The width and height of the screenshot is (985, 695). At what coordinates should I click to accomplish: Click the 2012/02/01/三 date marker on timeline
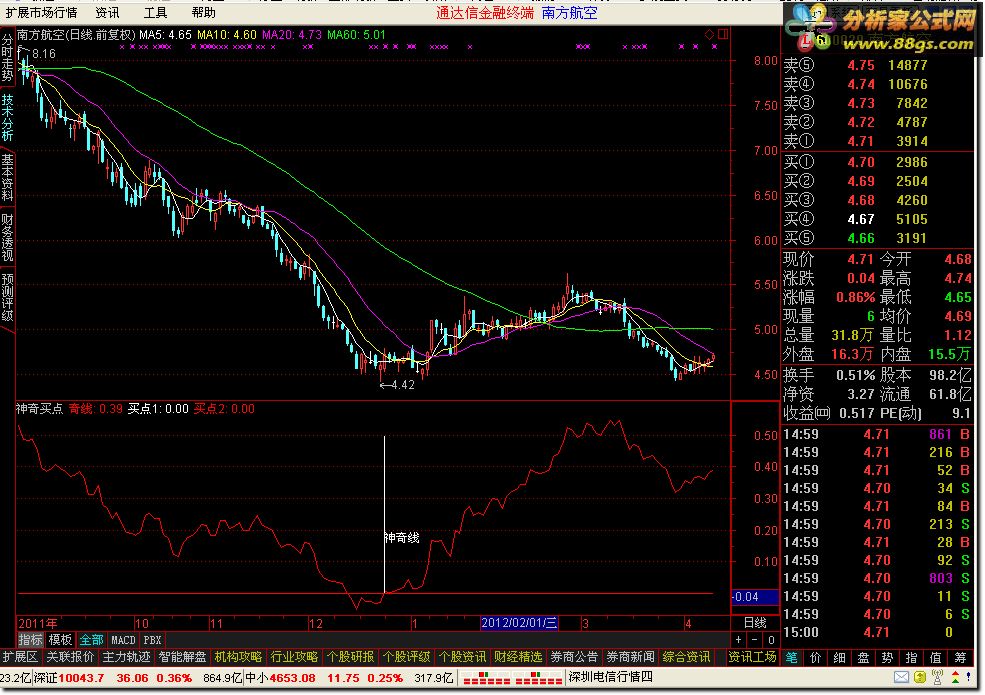click(x=519, y=623)
